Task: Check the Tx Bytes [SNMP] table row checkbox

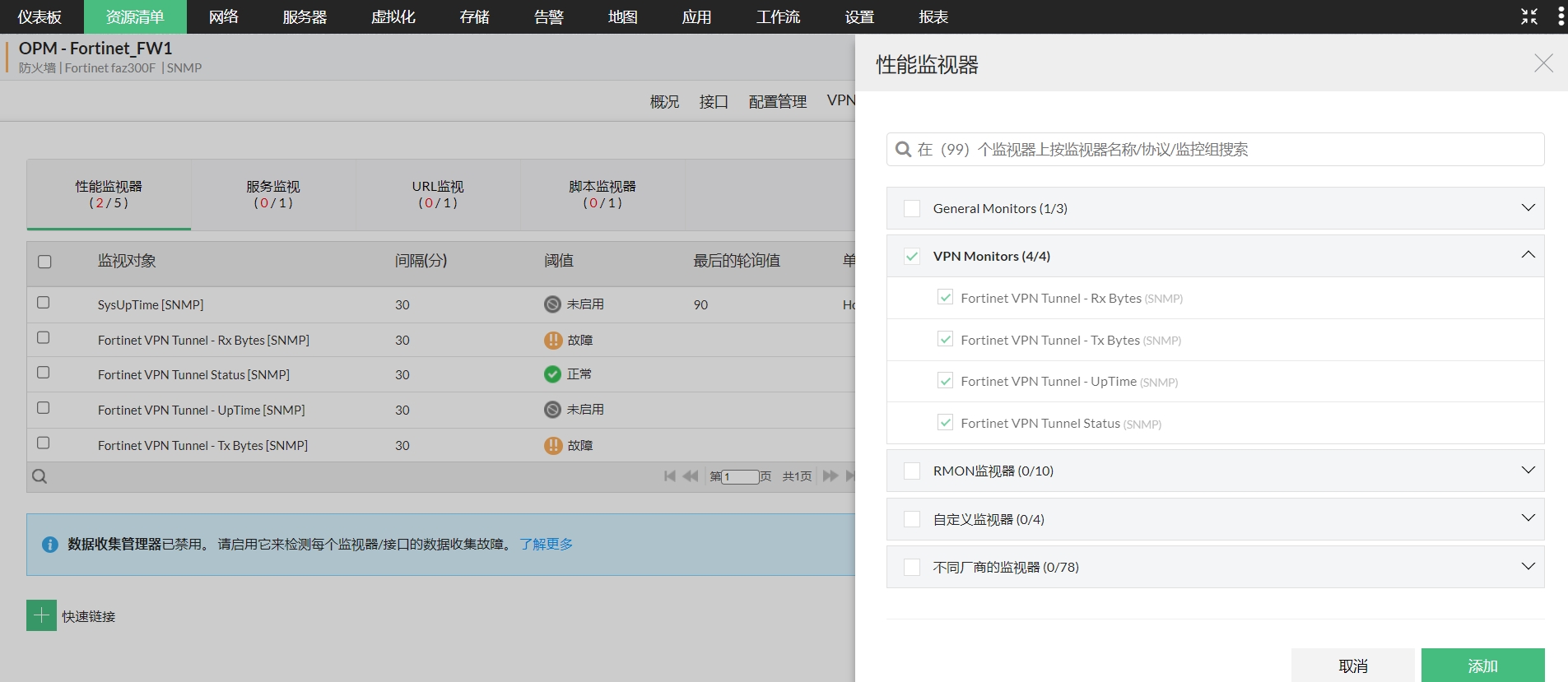Action: coord(44,443)
